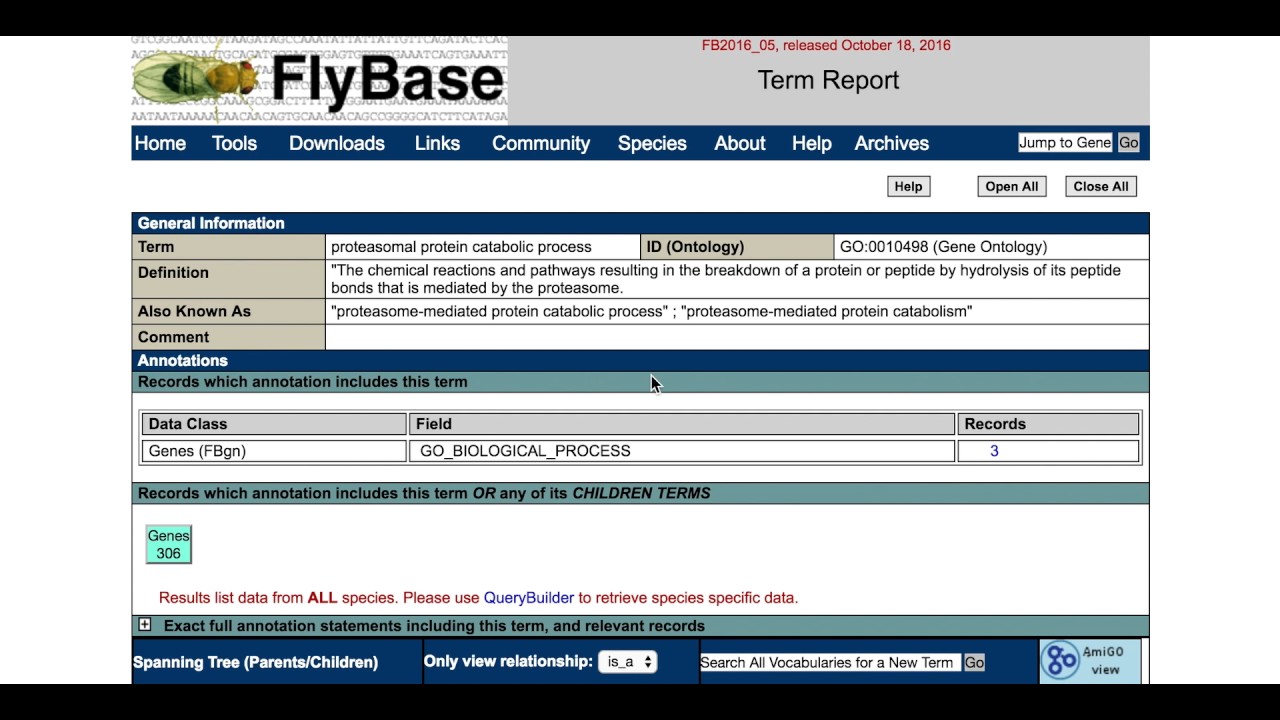Click the Definition text paragraph

(x=726, y=279)
